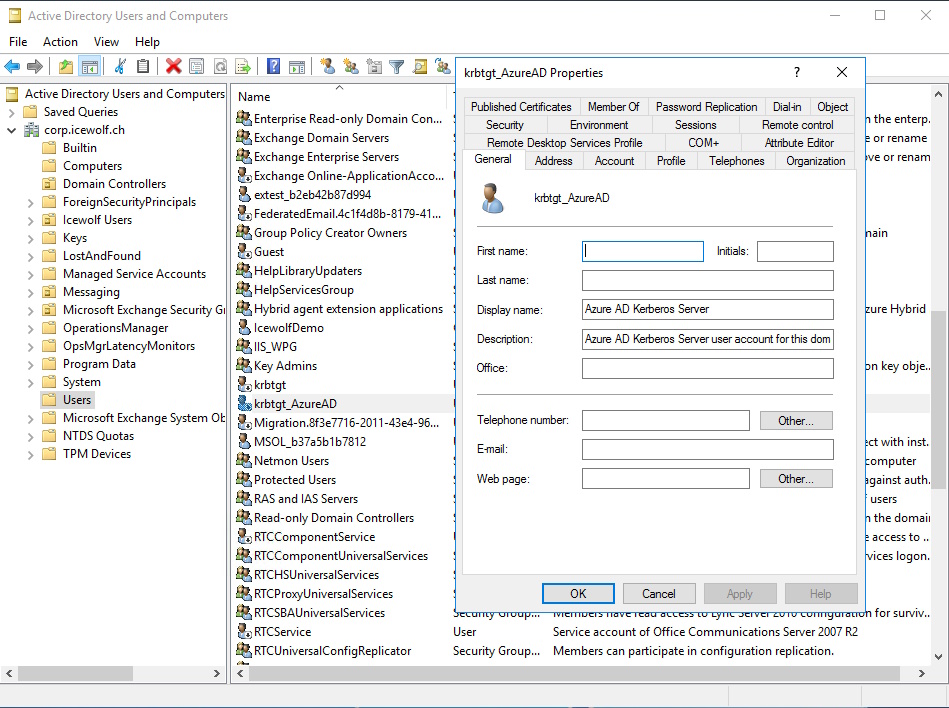
Task: Click the Display name input field
Action: click(708, 309)
